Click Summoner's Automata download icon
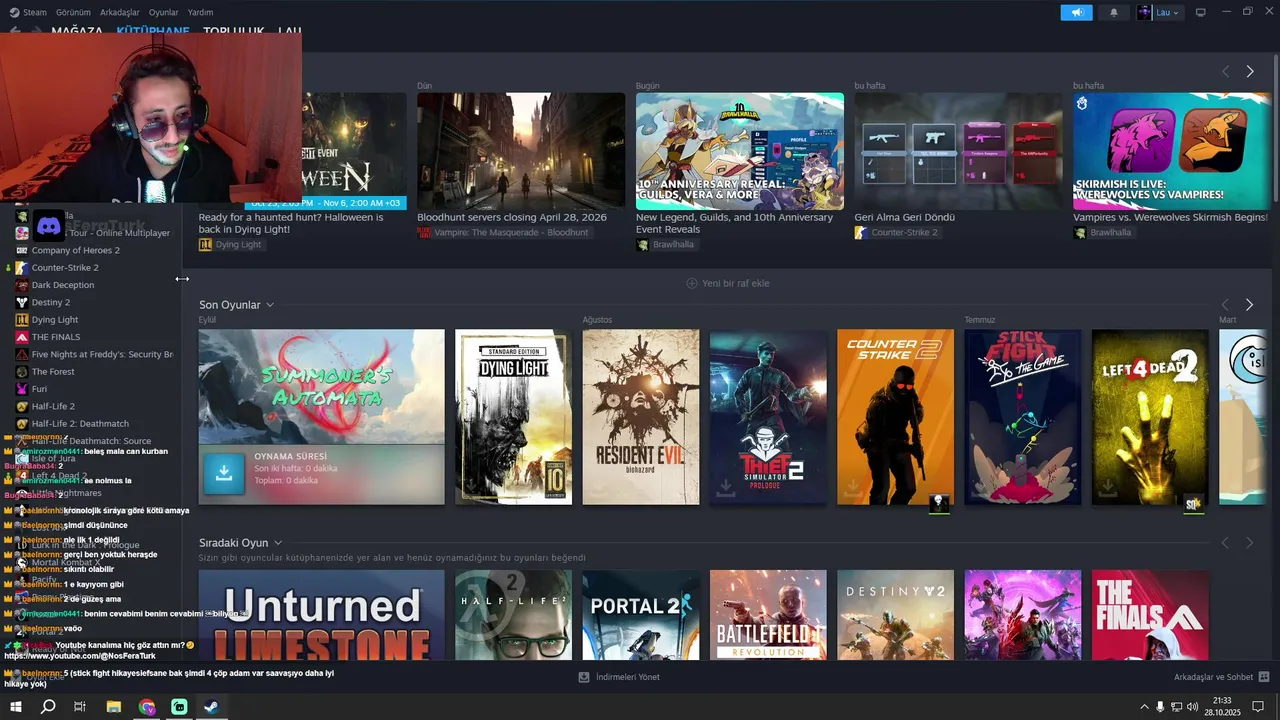1280x720 pixels. click(x=224, y=473)
